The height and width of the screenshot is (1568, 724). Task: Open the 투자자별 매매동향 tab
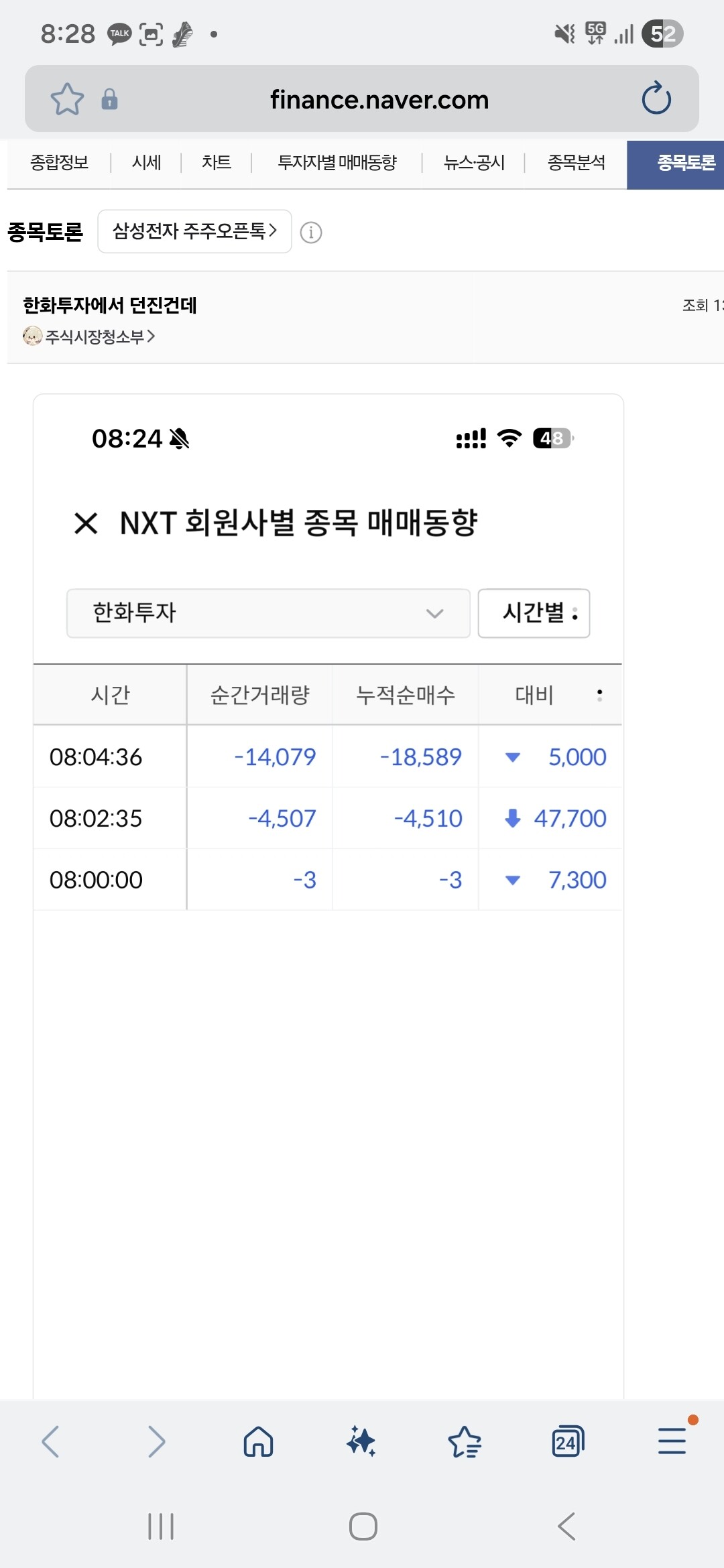pyautogui.click(x=337, y=163)
